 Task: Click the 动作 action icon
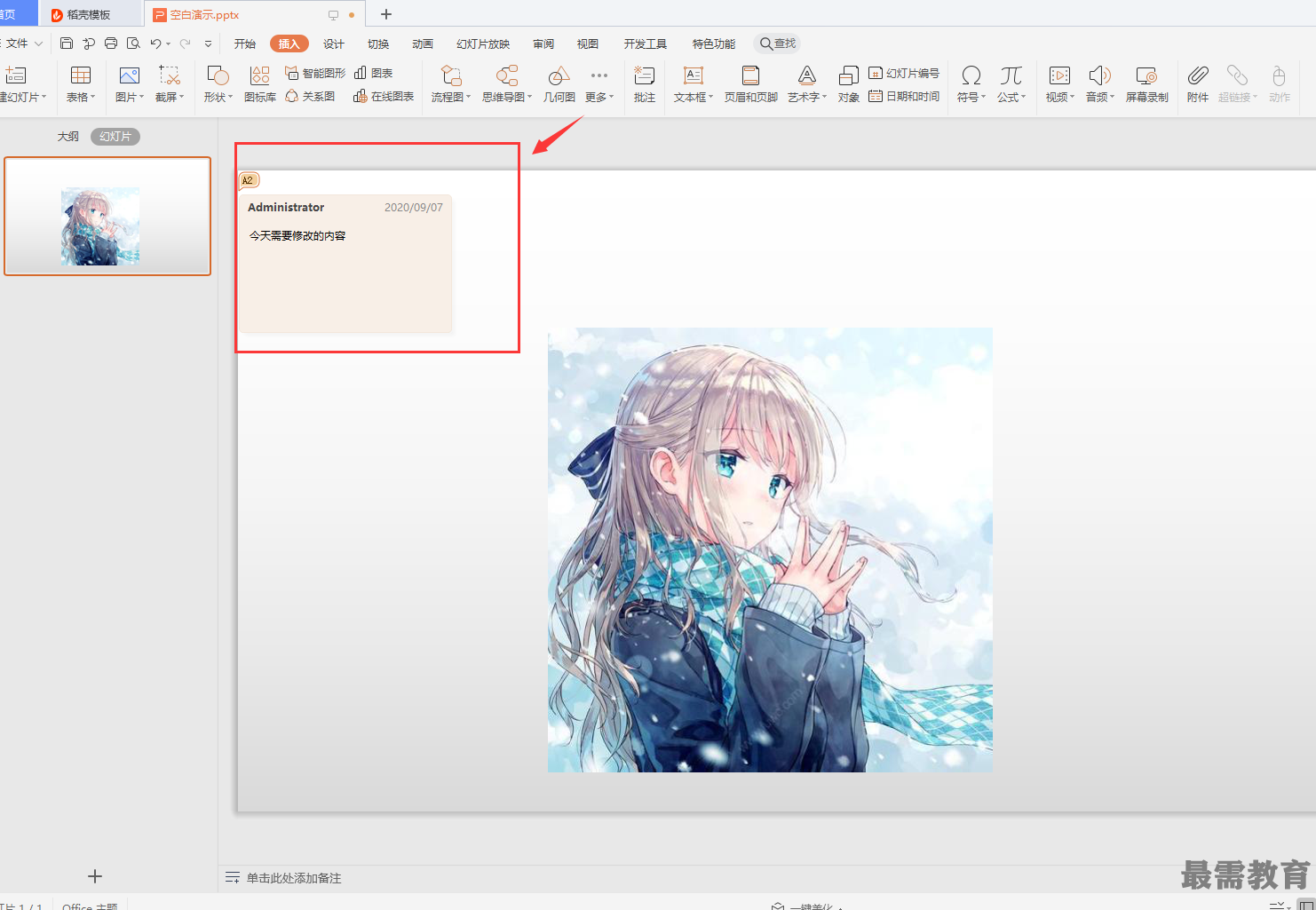coord(1279,84)
